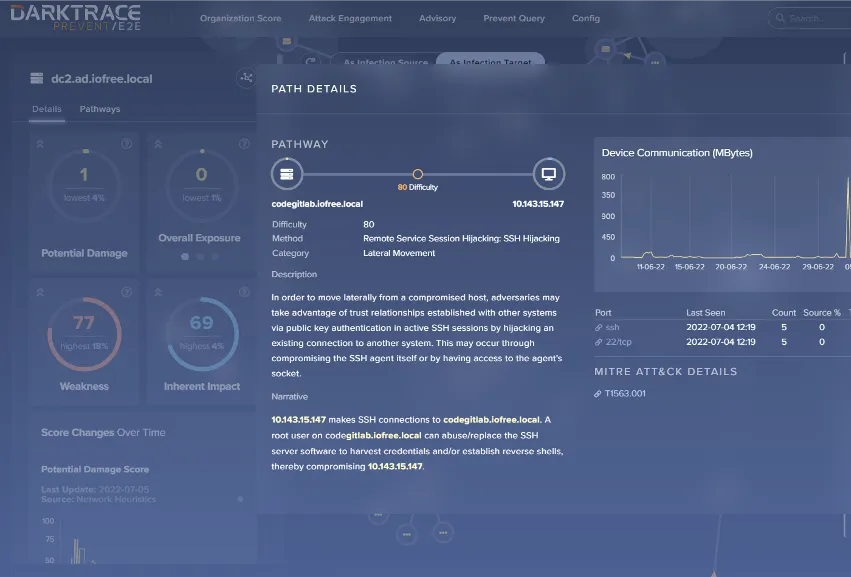Click the network graph icon next to device name
The image size is (851, 577).
[246, 78]
